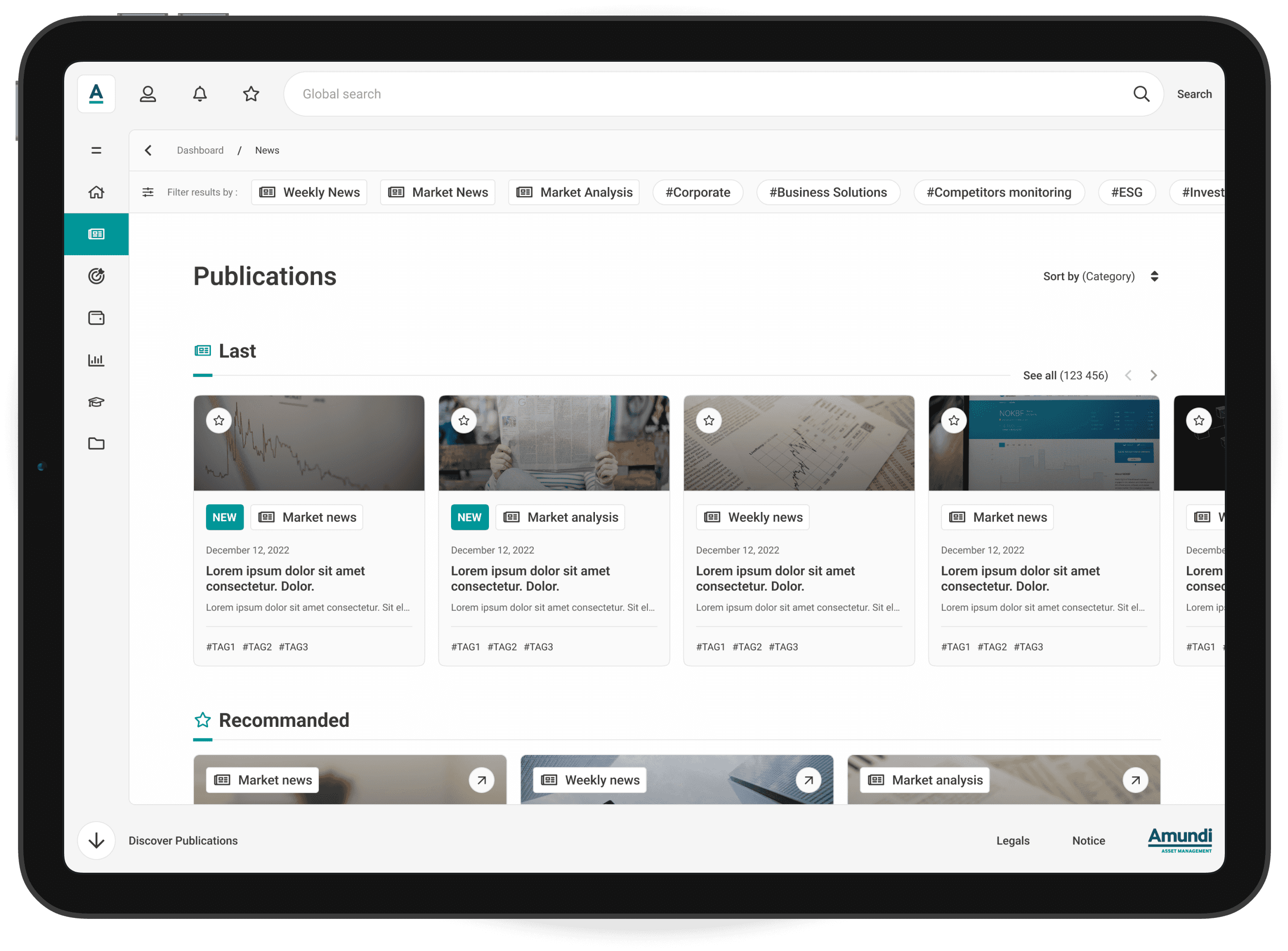This screenshot has width=1288, height=951.
Task: Toggle the #Corporate filter tag
Action: [x=697, y=192]
